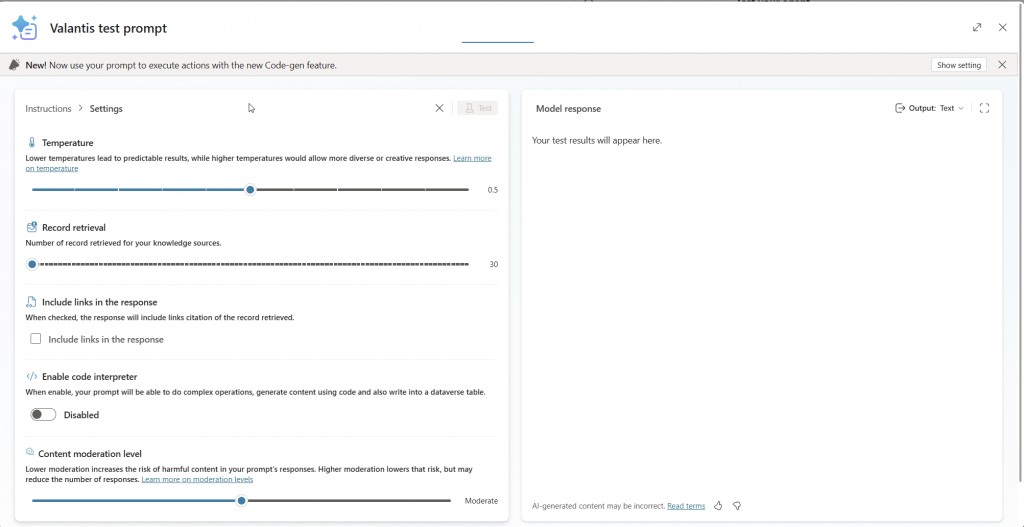Click the thumbs up feedback icon
The width and height of the screenshot is (1024, 527).
tap(718, 506)
